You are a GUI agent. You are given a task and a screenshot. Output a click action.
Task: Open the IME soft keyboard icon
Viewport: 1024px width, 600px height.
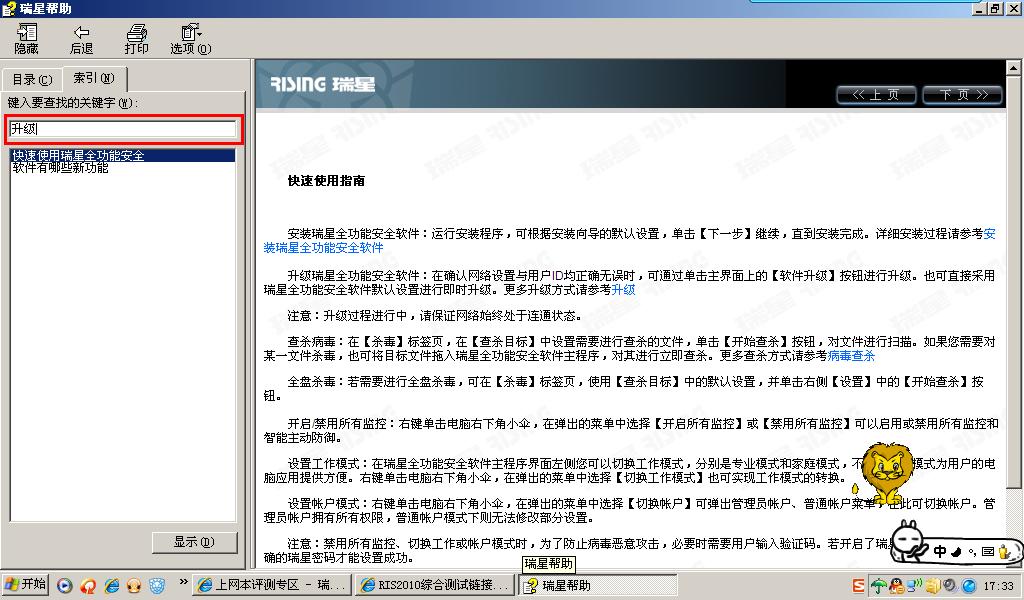(987, 552)
